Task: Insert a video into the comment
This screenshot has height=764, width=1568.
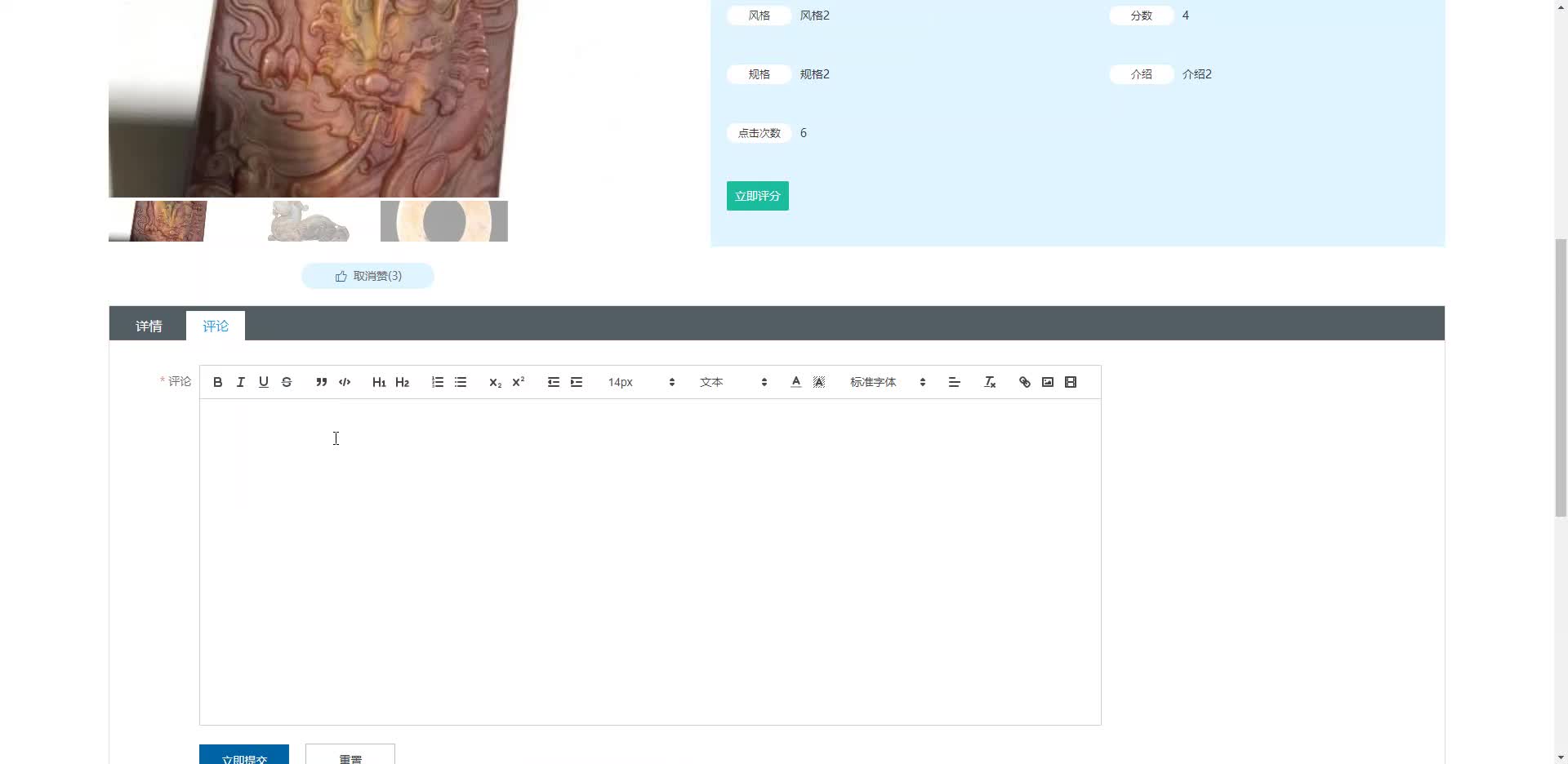Action: click(x=1070, y=382)
